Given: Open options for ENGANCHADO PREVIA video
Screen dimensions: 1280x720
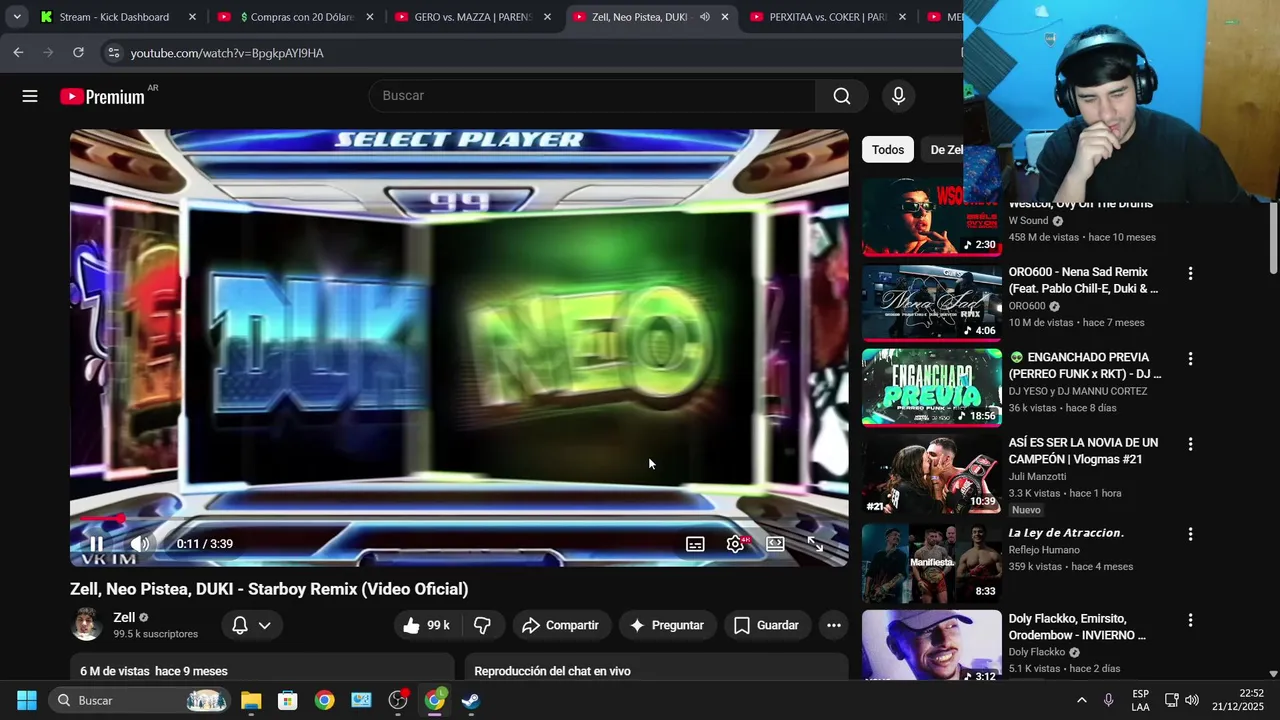Looking at the screenshot, I should [1190, 358].
